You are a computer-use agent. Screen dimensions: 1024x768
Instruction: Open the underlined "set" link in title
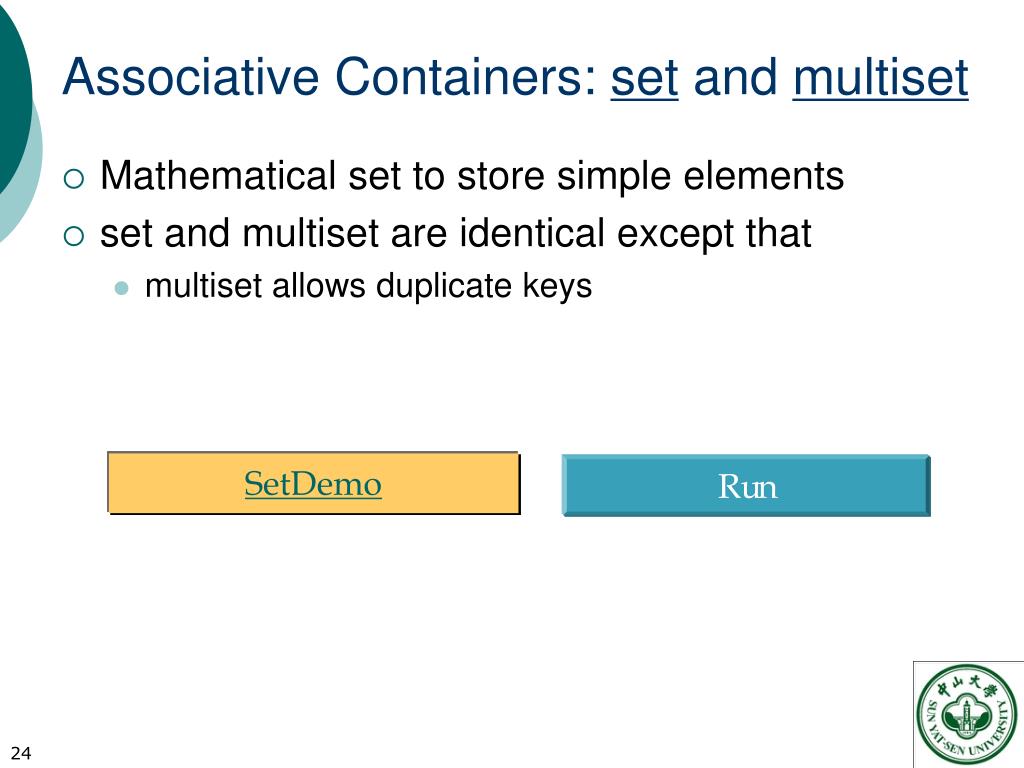click(x=644, y=77)
